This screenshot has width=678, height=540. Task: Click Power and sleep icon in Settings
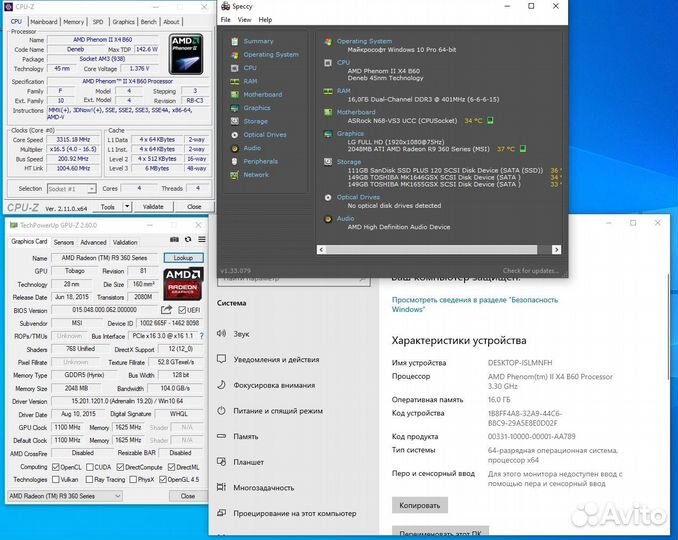coord(221,410)
